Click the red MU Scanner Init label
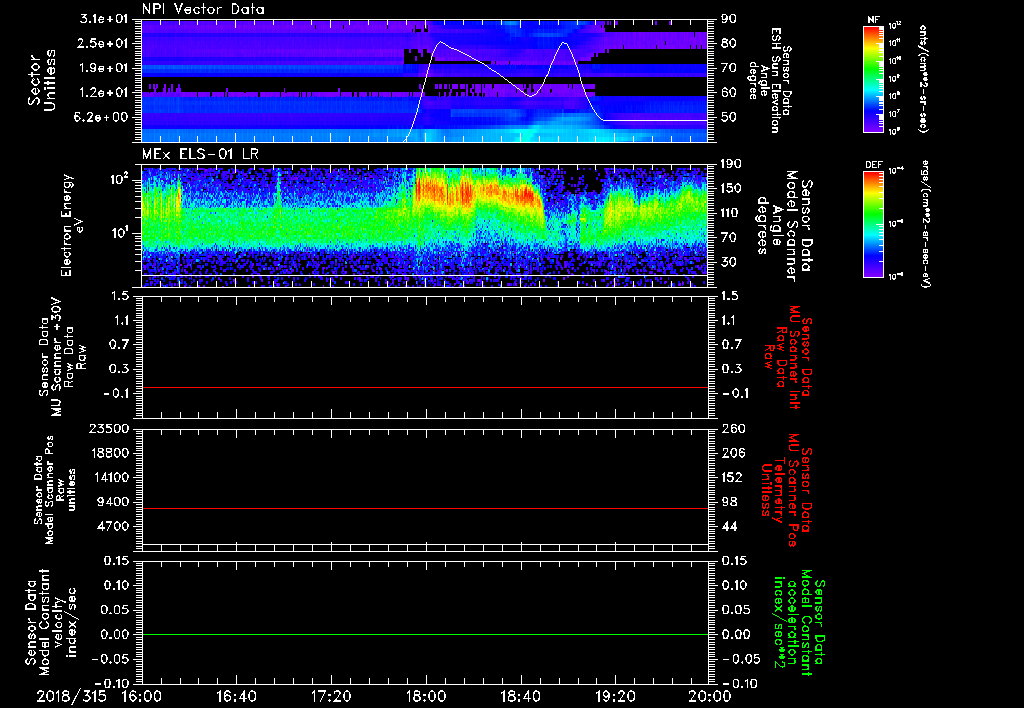The width and height of the screenshot is (1024, 708). [x=786, y=357]
